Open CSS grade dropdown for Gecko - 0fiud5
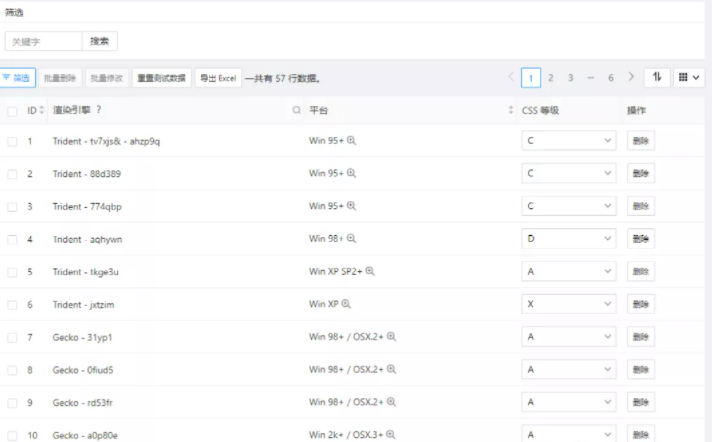This screenshot has height=442, width=712. [569, 369]
